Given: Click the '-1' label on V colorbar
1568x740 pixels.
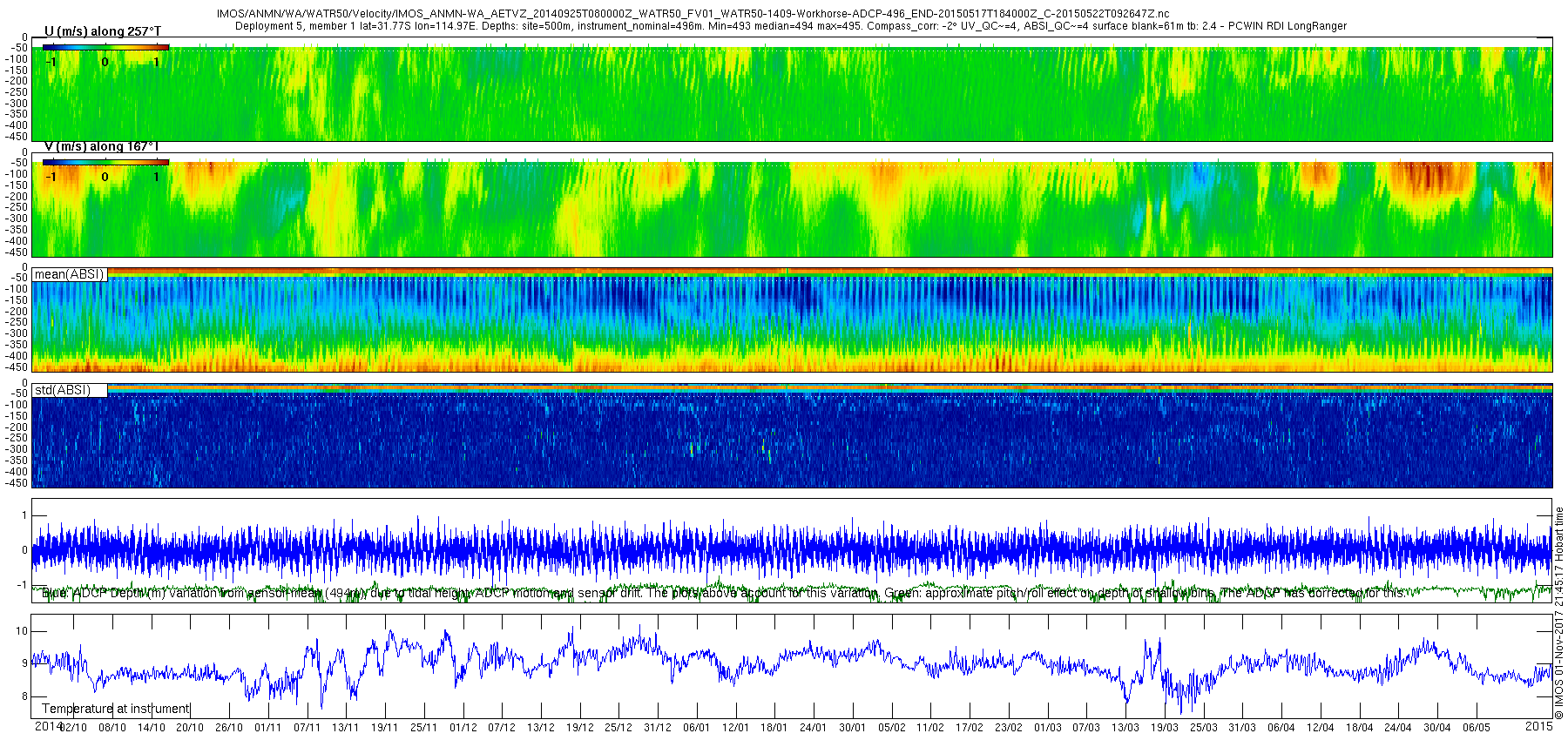Looking at the screenshot, I should 51,177.
